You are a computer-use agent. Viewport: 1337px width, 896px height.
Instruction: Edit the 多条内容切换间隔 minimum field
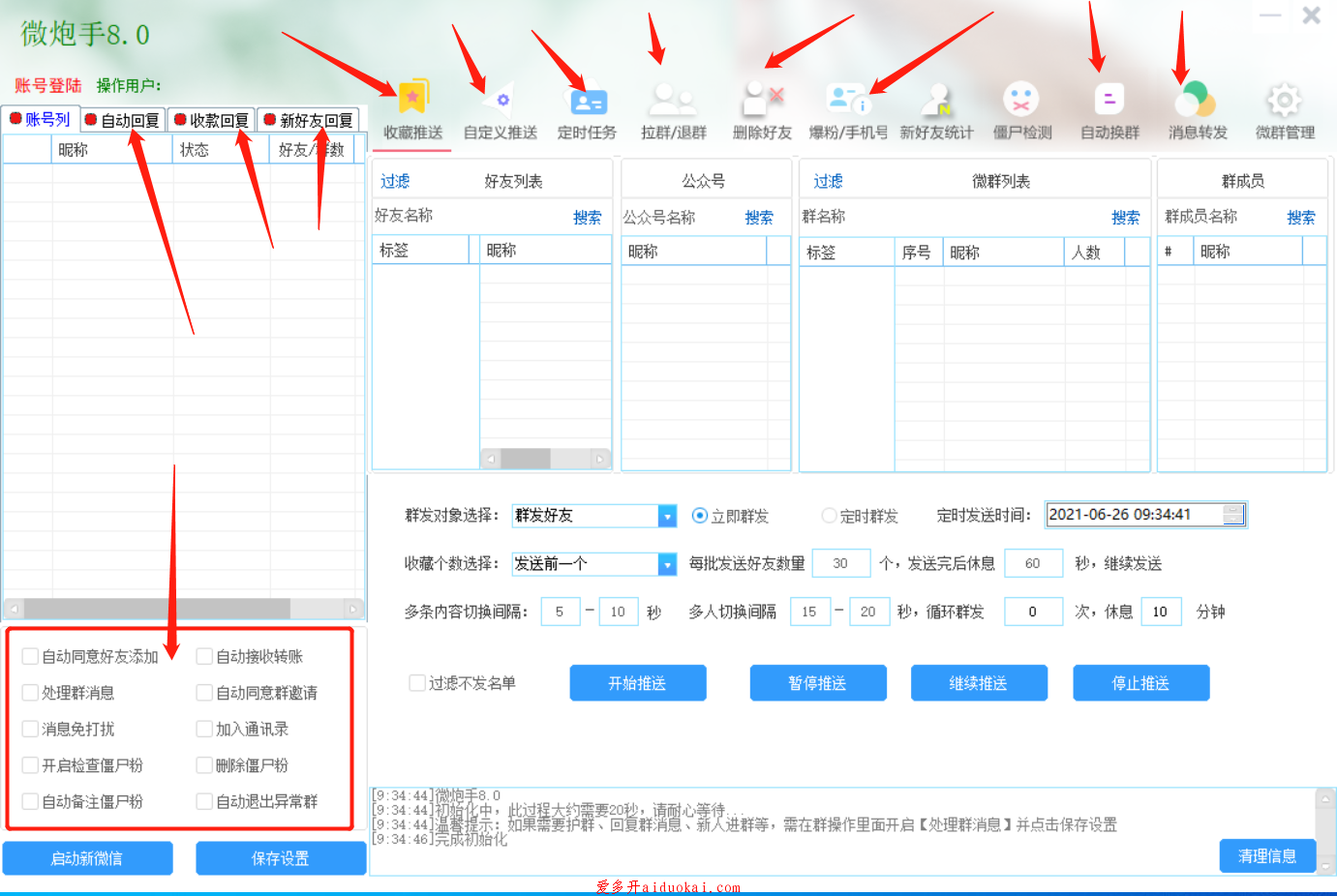[x=560, y=612]
